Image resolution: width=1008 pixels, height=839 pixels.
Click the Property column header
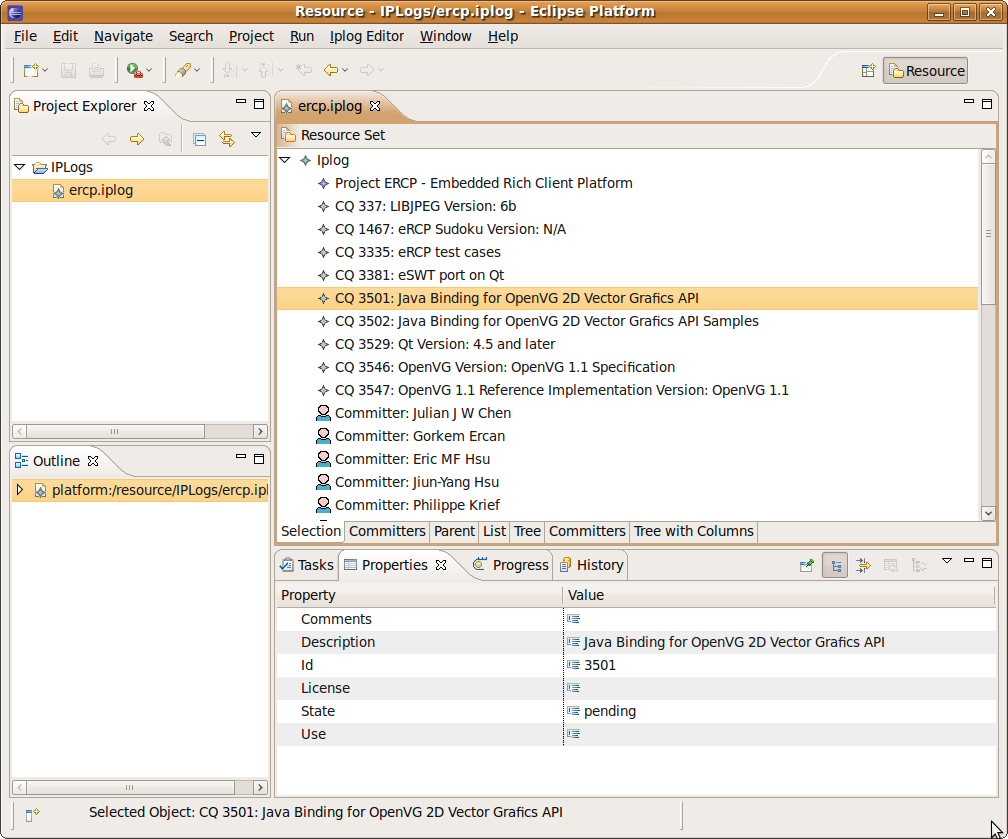point(420,595)
